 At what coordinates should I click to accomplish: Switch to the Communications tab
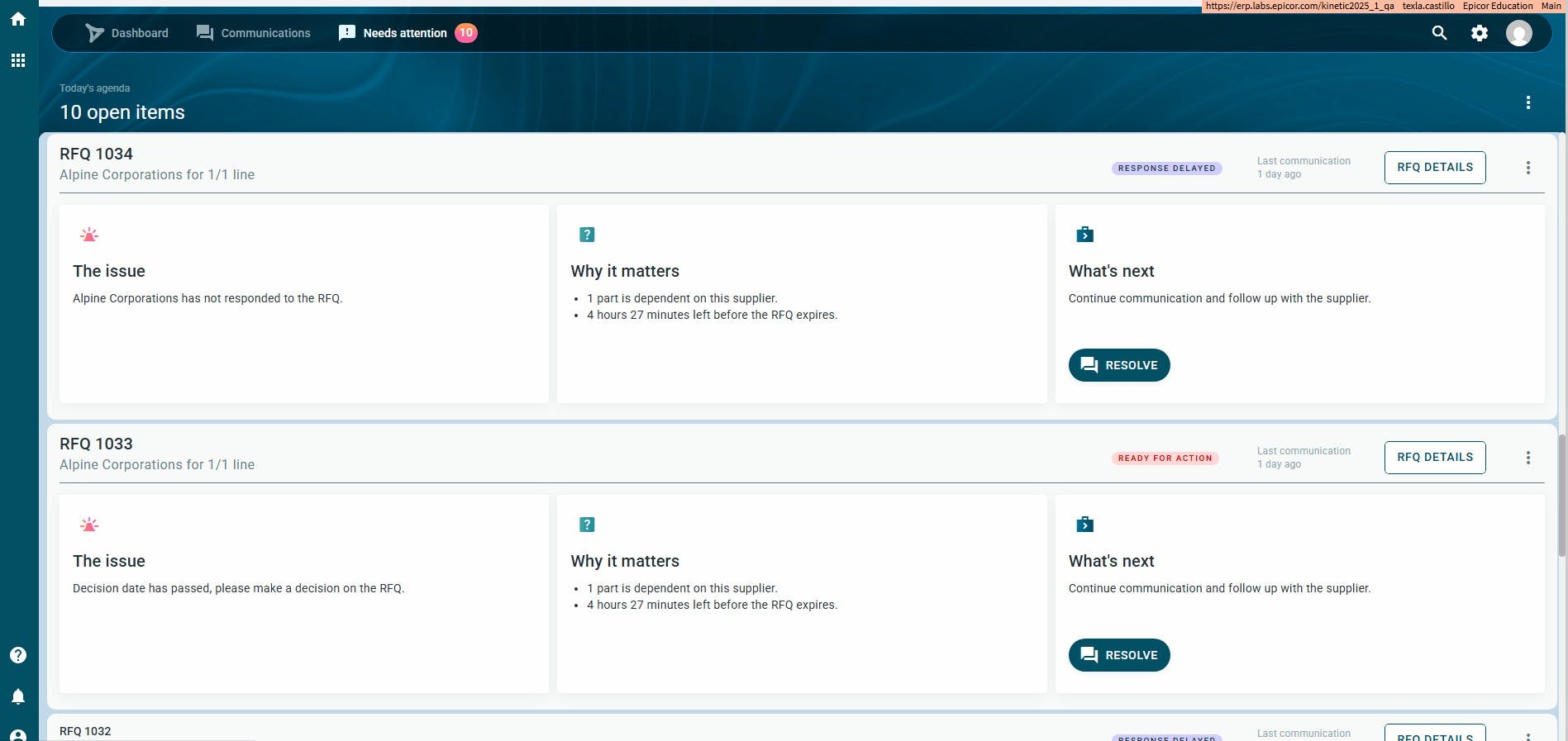(x=254, y=33)
